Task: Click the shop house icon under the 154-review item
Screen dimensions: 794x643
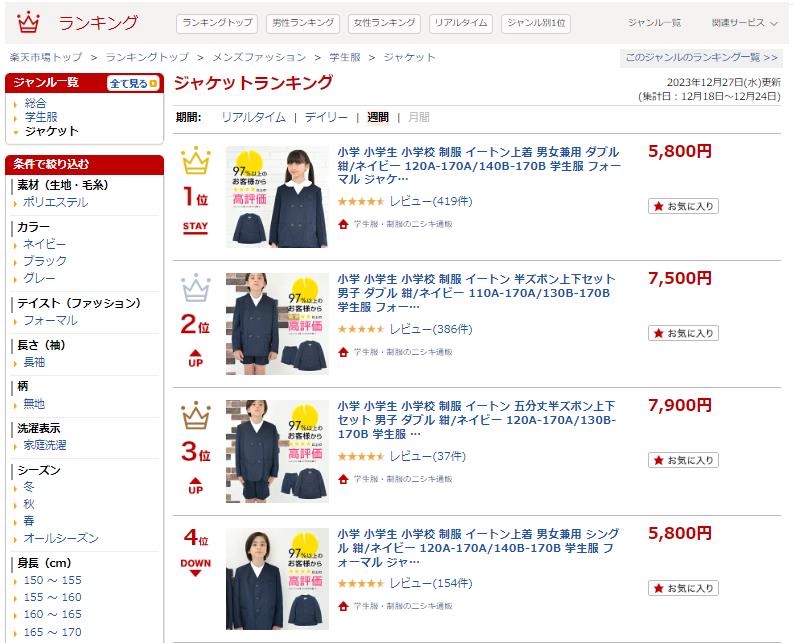Action: [x=343, y=606]
